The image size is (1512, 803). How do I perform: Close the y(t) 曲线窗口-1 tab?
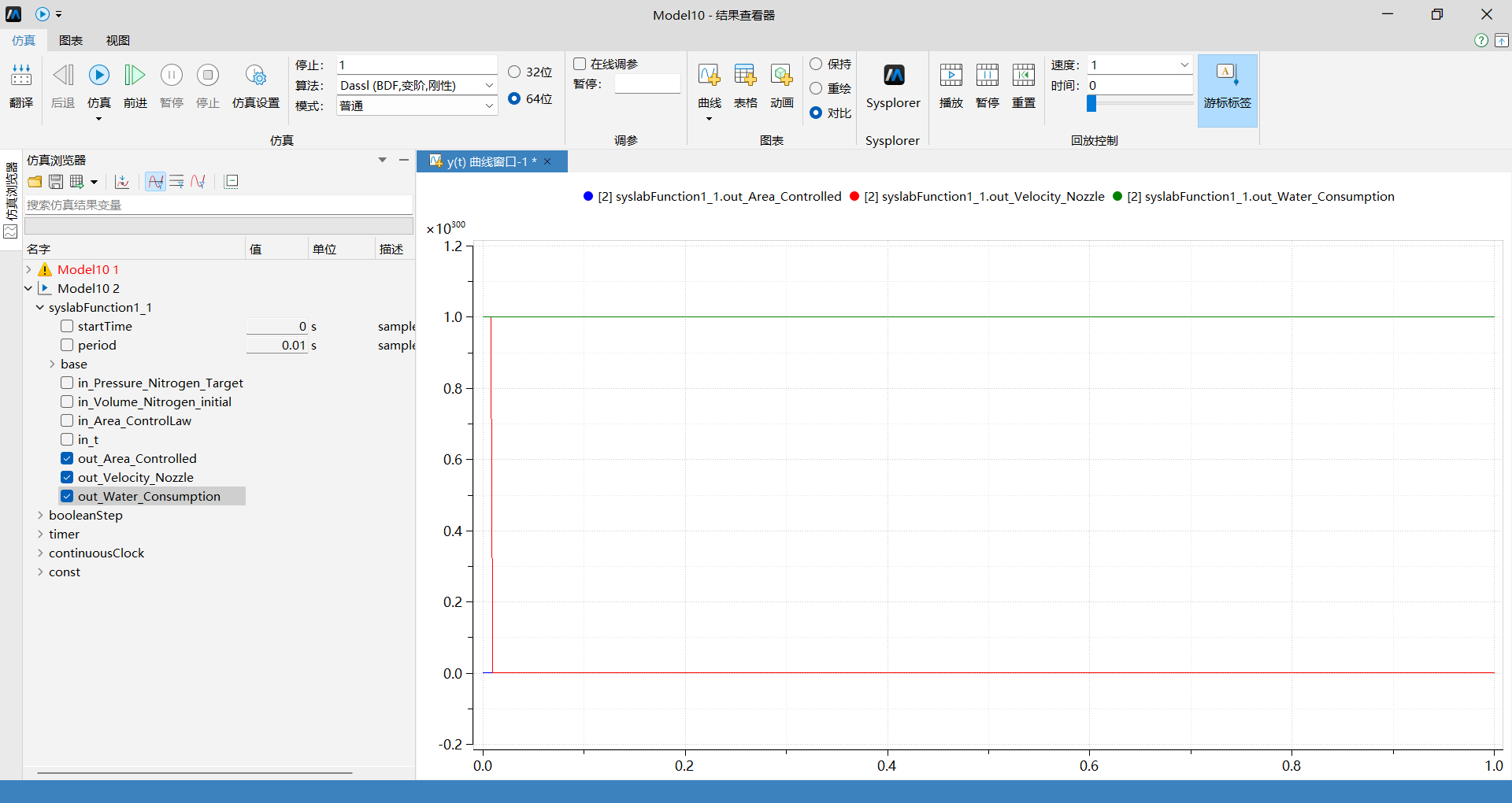pyautogui.click(x=548, y=161)
